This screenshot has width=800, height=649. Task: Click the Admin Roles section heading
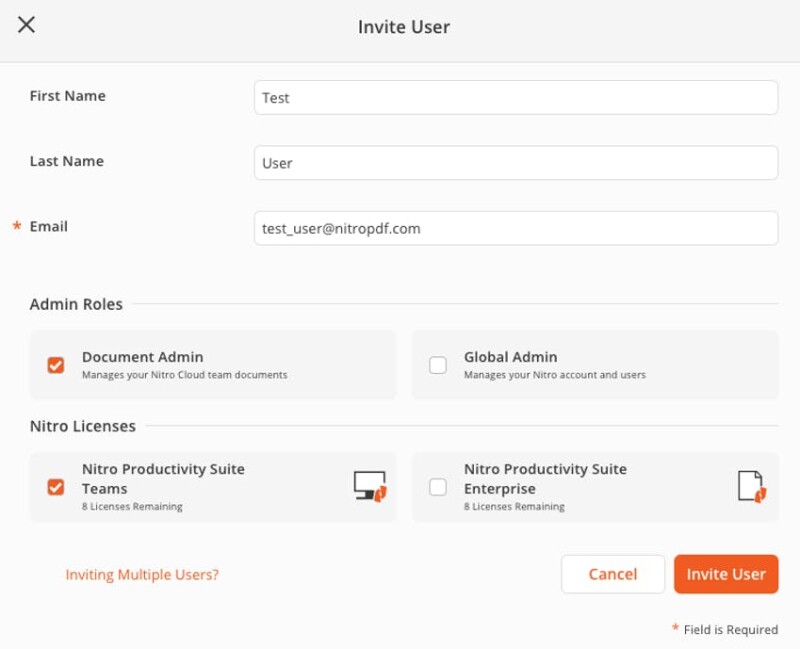(x=76, y=304)
